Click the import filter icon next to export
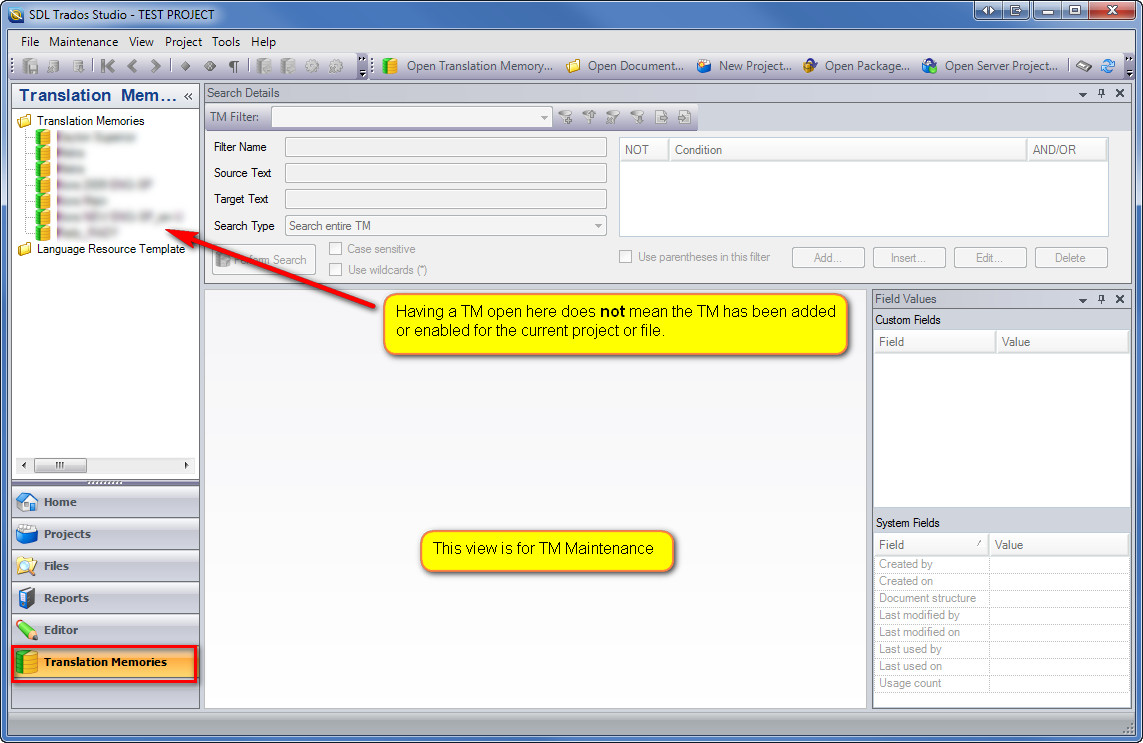 (684, 117)
